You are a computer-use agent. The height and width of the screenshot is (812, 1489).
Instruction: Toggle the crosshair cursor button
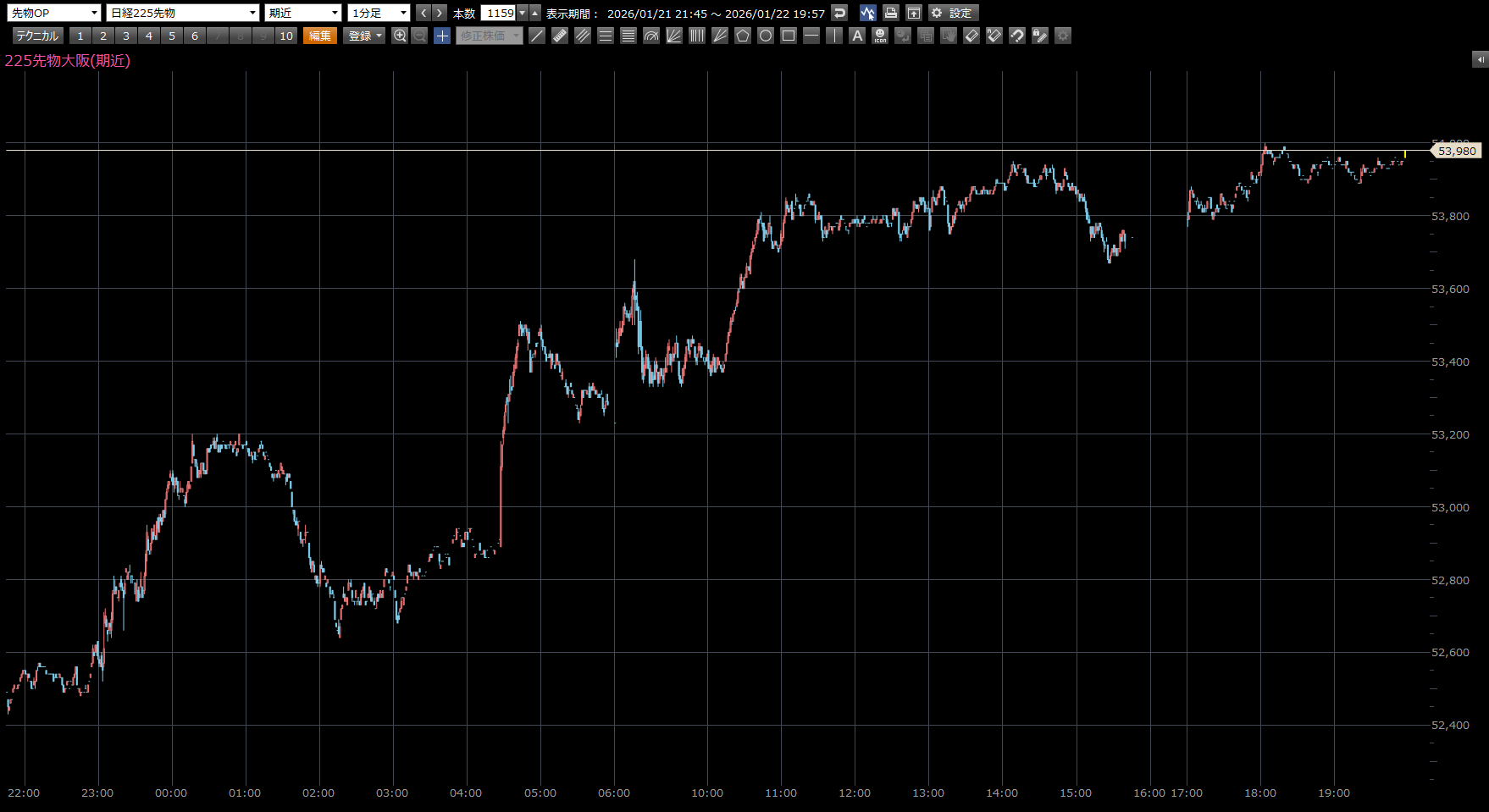[442, 36]
